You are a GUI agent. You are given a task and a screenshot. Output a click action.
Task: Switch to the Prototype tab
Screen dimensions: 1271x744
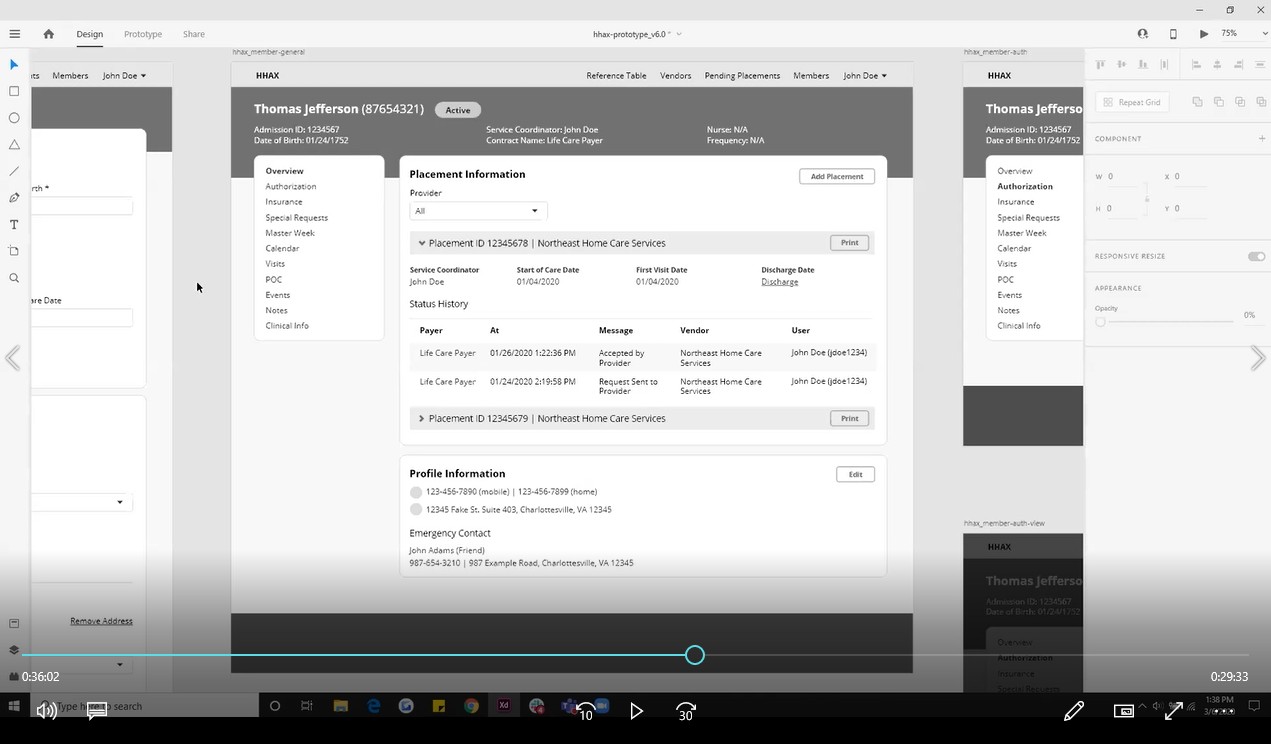[x=143, y=34]
